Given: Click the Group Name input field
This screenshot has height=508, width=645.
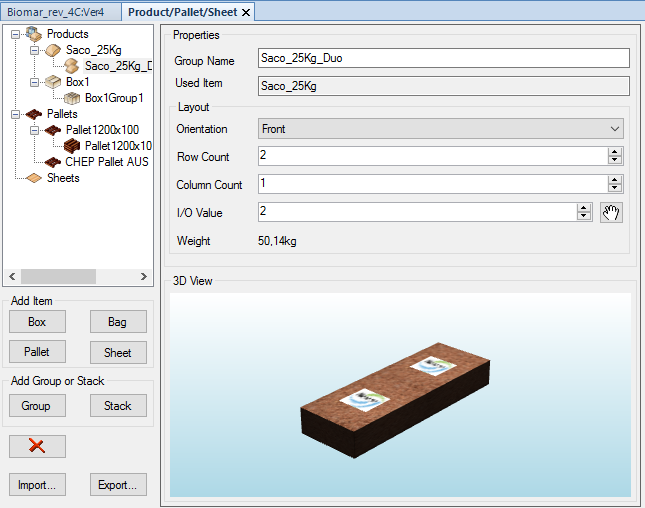Looking at the screenshot, I should pos(443,58).
